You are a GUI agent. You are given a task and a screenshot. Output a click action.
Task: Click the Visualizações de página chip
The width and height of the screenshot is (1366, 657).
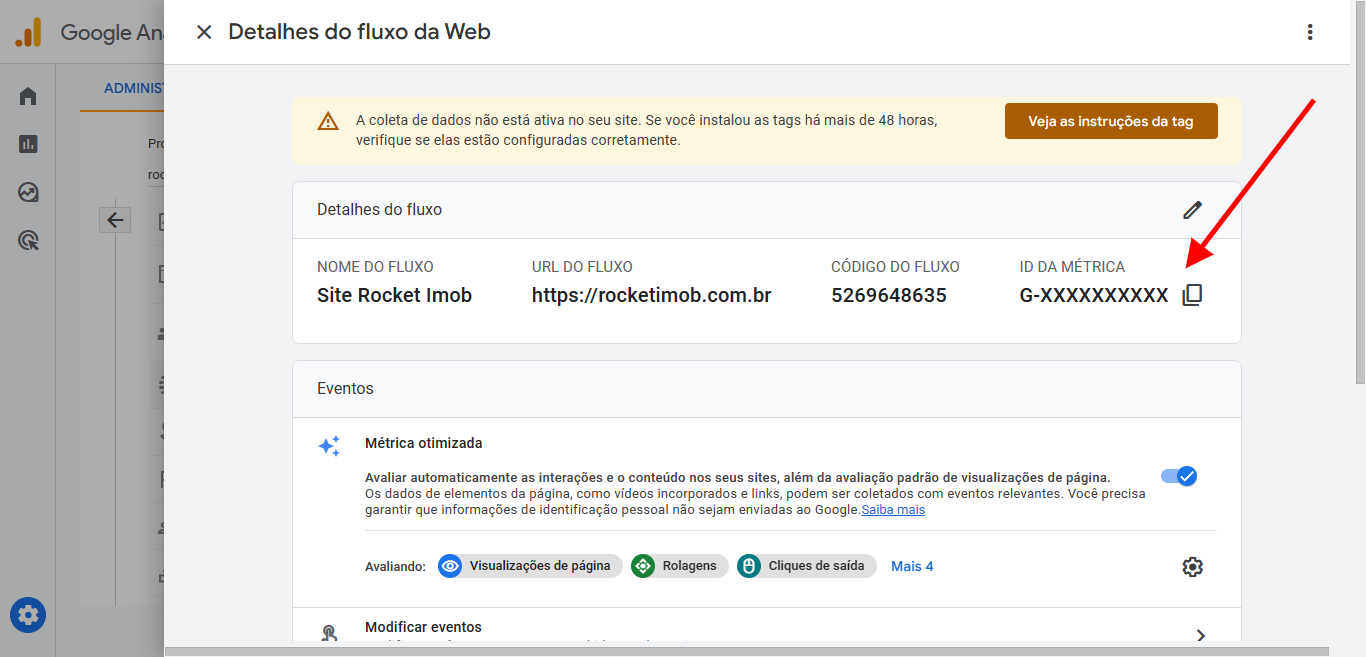point(528,566)
